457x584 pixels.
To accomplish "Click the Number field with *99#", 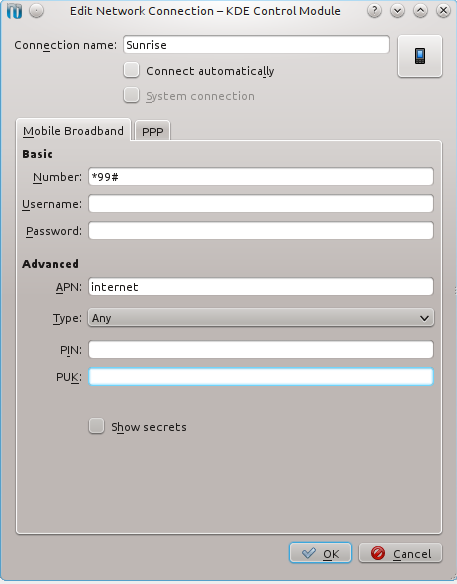I will [261, 177].
